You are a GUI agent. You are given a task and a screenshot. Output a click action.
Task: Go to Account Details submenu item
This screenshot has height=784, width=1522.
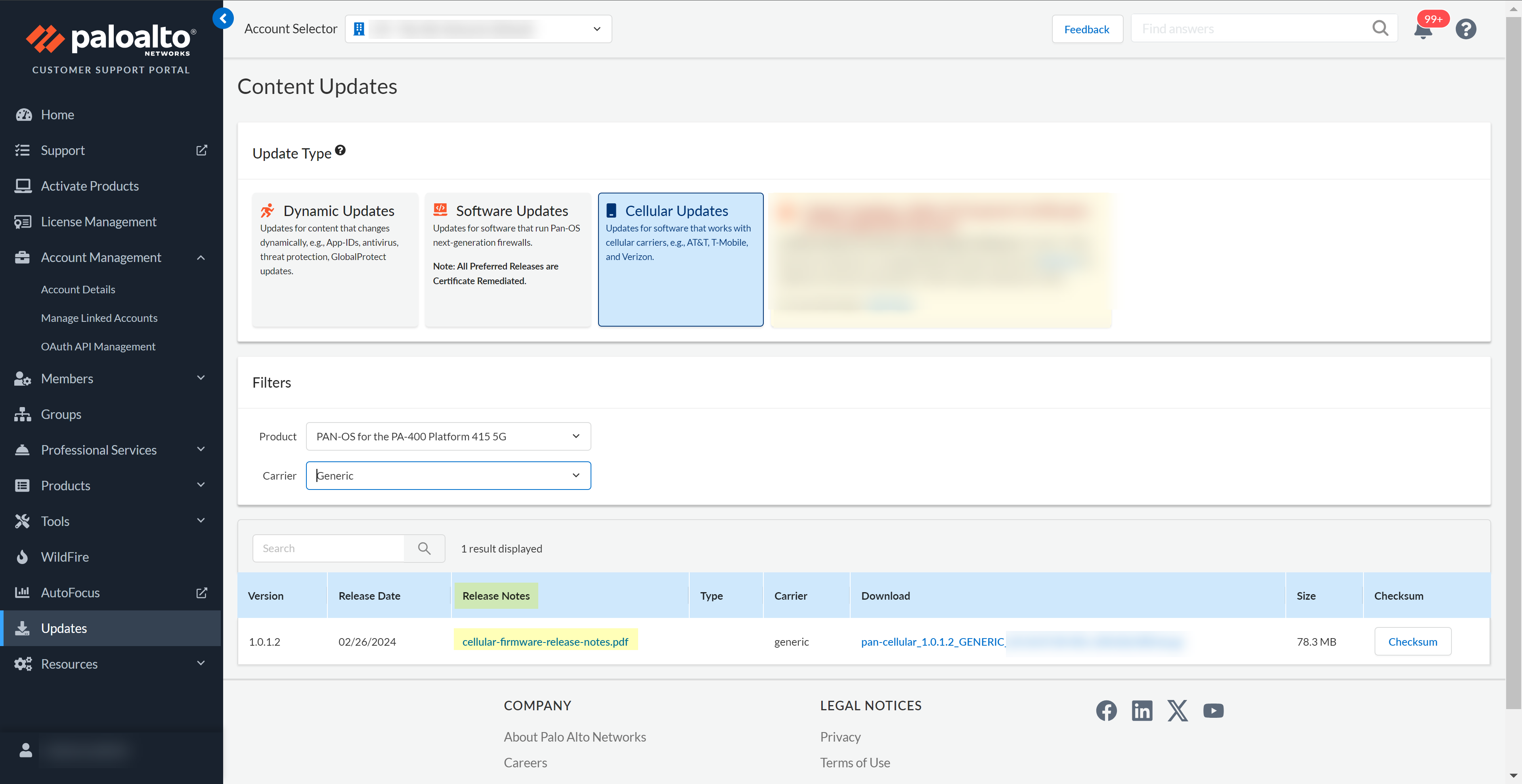pyautogui.click(x=78, y=289)
